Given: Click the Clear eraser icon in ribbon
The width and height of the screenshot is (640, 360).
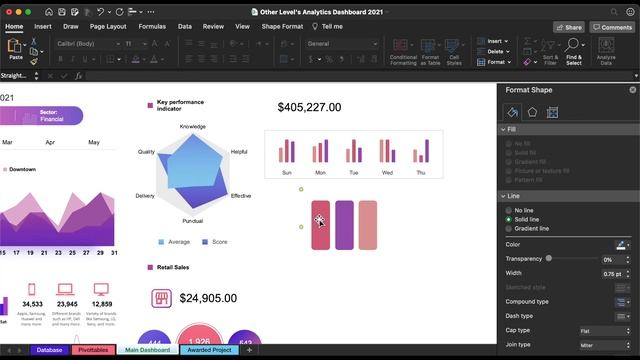Looking at the screenshot, I should pyautogui.click(x=527, y=62).
